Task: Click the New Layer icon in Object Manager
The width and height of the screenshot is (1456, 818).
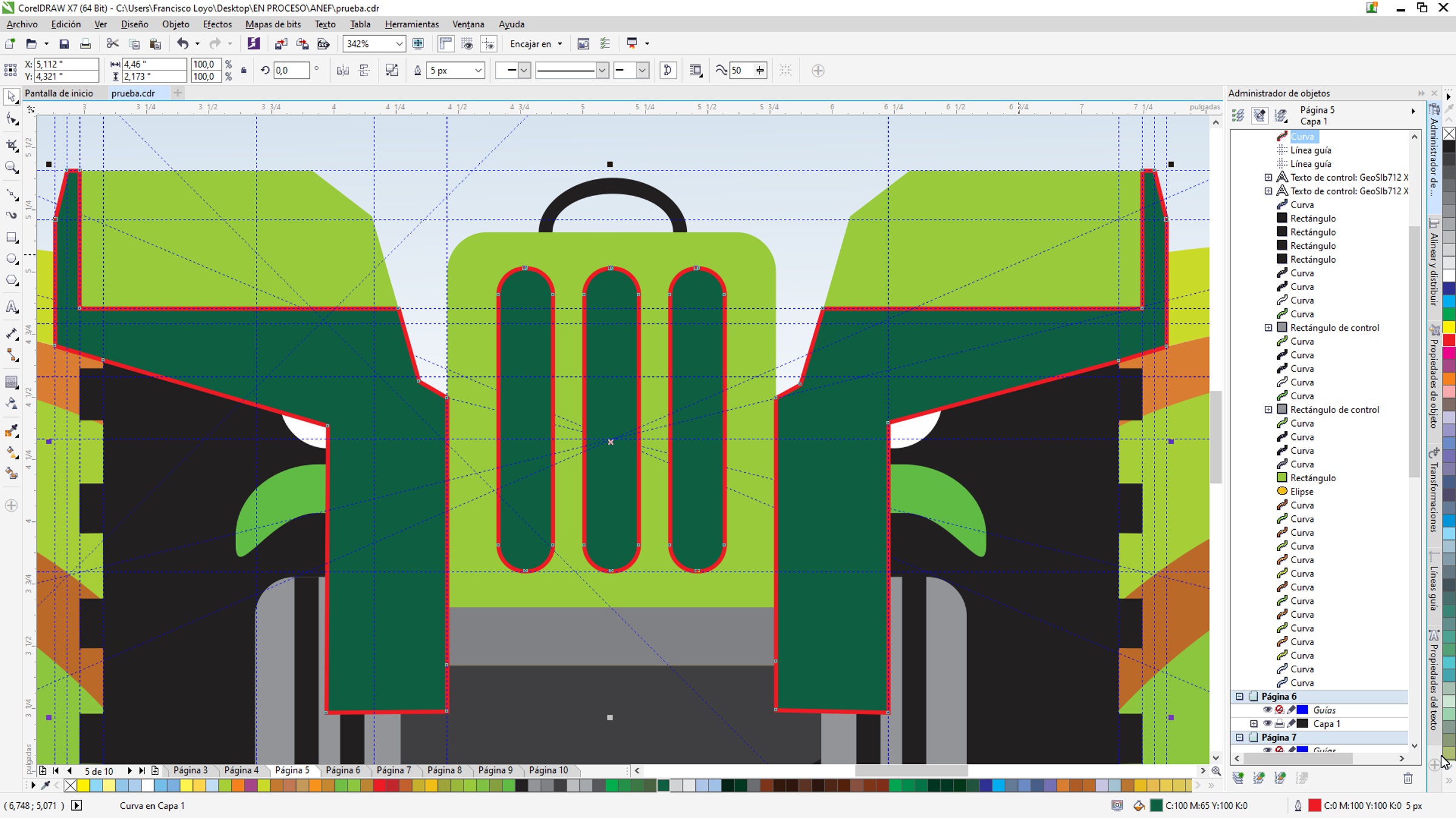Action: 1238,778
